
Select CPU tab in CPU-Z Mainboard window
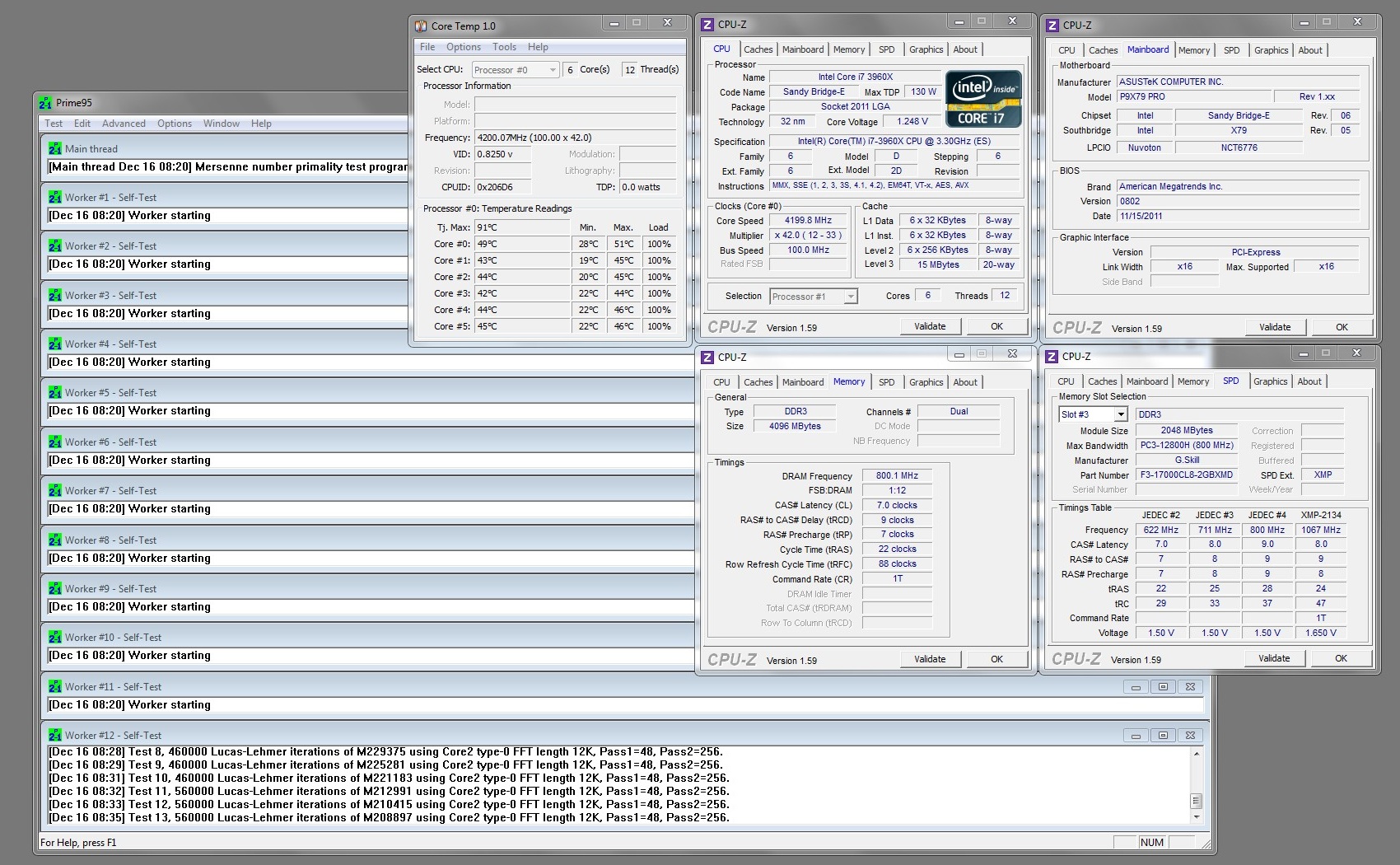(1067, 50)
